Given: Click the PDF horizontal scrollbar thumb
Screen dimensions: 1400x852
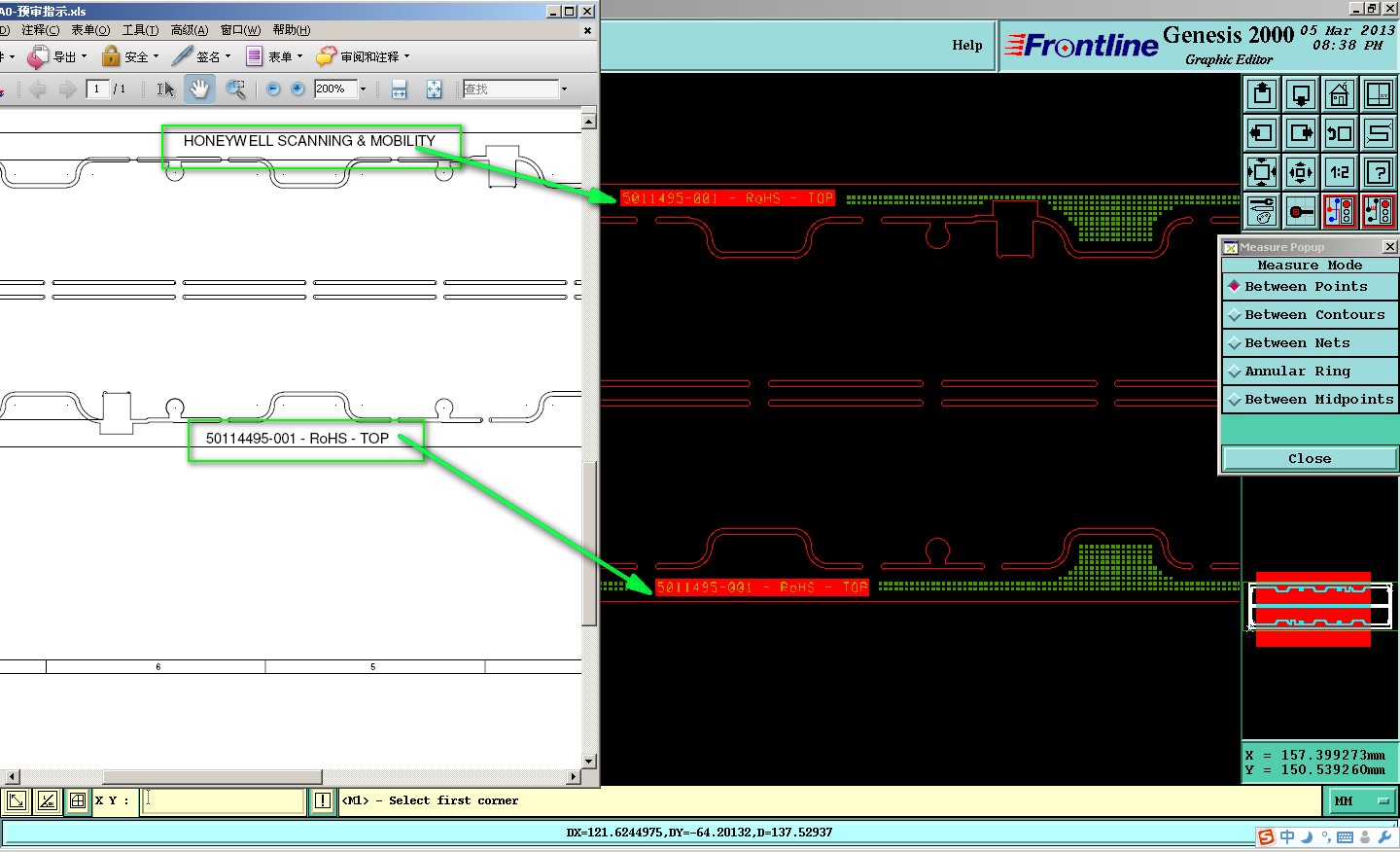Looking at the screenshot, I should 212,777.
